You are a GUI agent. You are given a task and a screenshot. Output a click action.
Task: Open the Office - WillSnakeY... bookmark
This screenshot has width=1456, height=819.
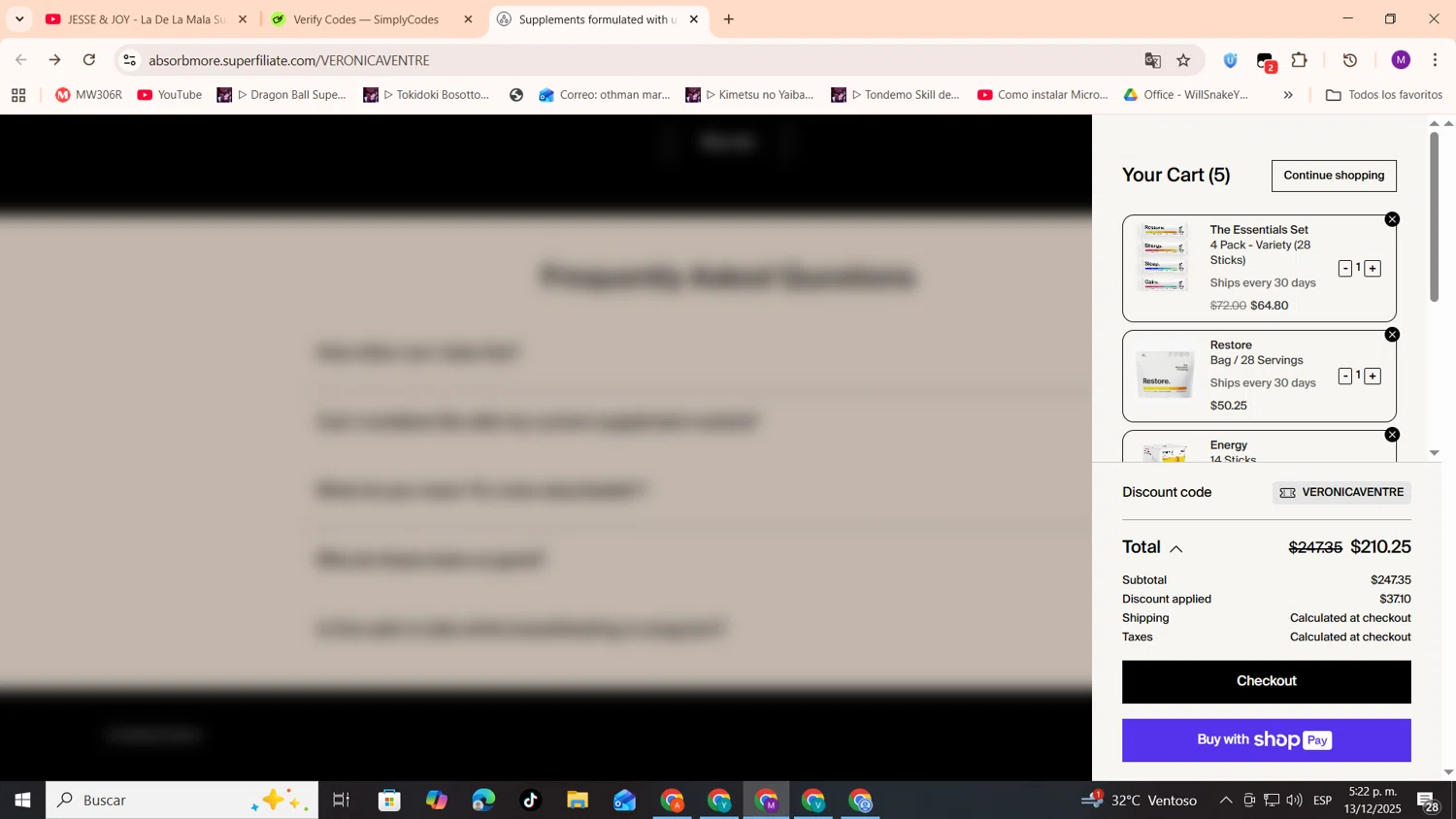coord(1186,95)
